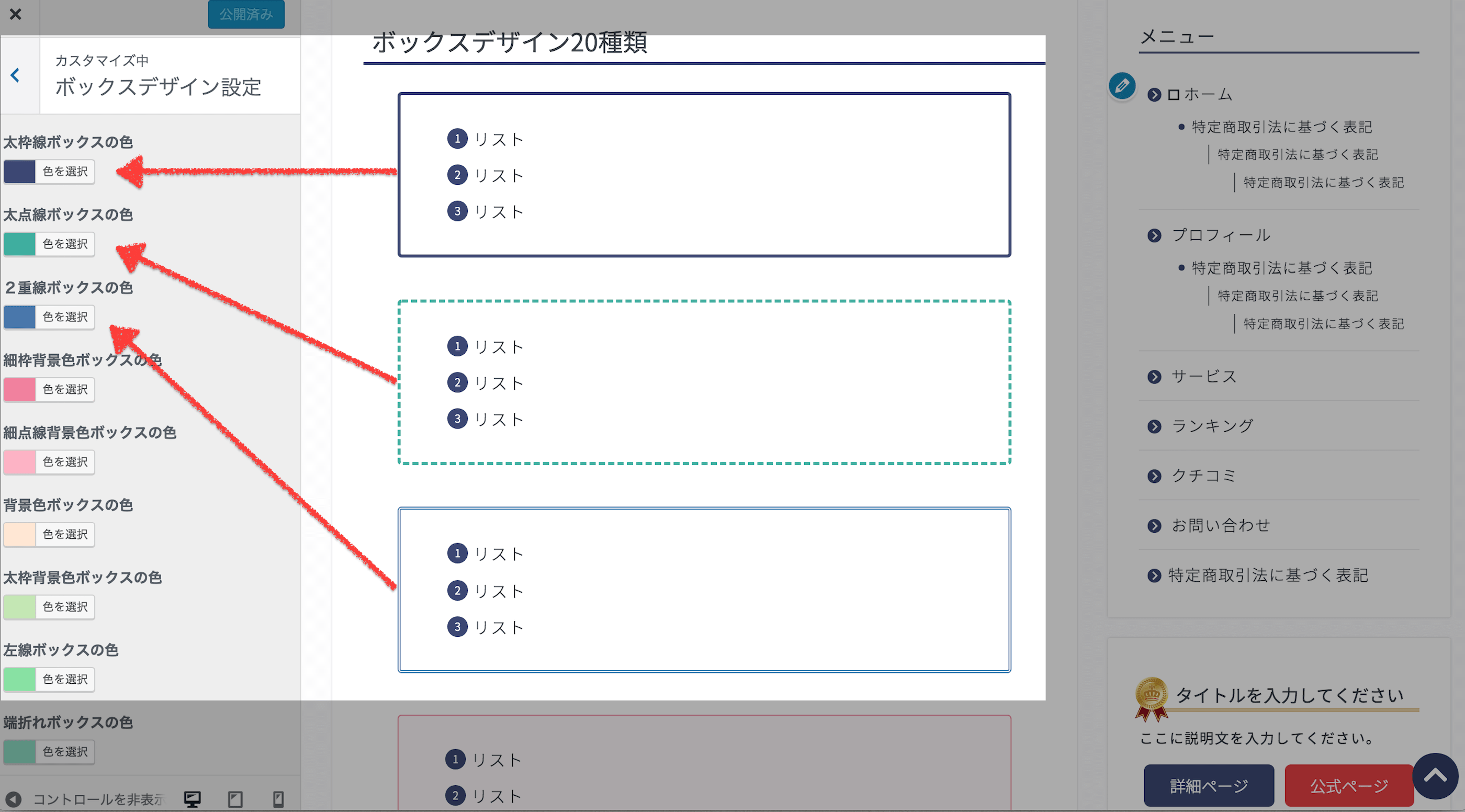The image size is (1465, 812).
Task: Open 色を選択 for 端折れボックスの色
Action: coord(66,751)
